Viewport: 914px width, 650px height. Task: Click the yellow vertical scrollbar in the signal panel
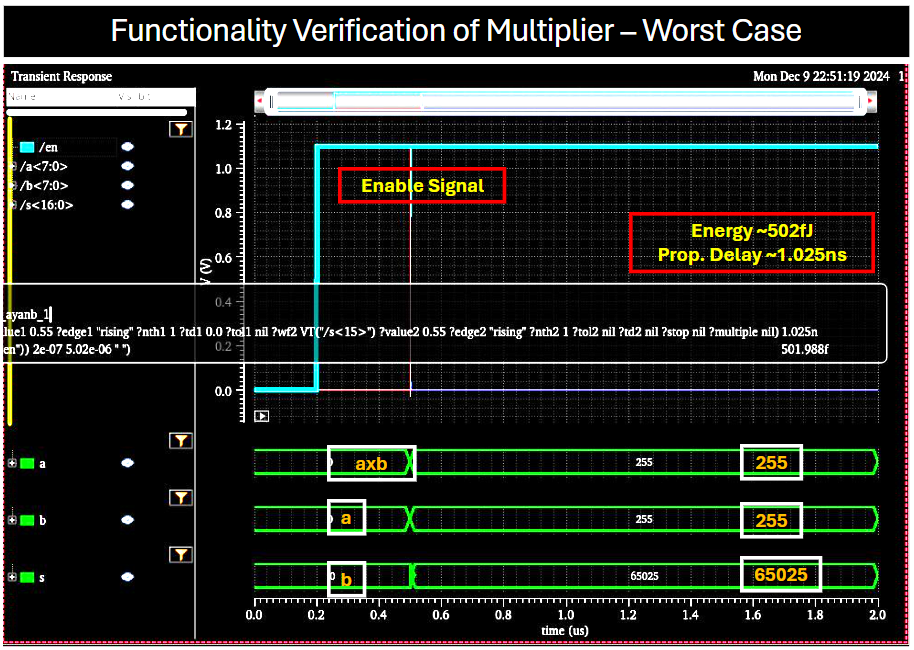click(x=9, y=270)
